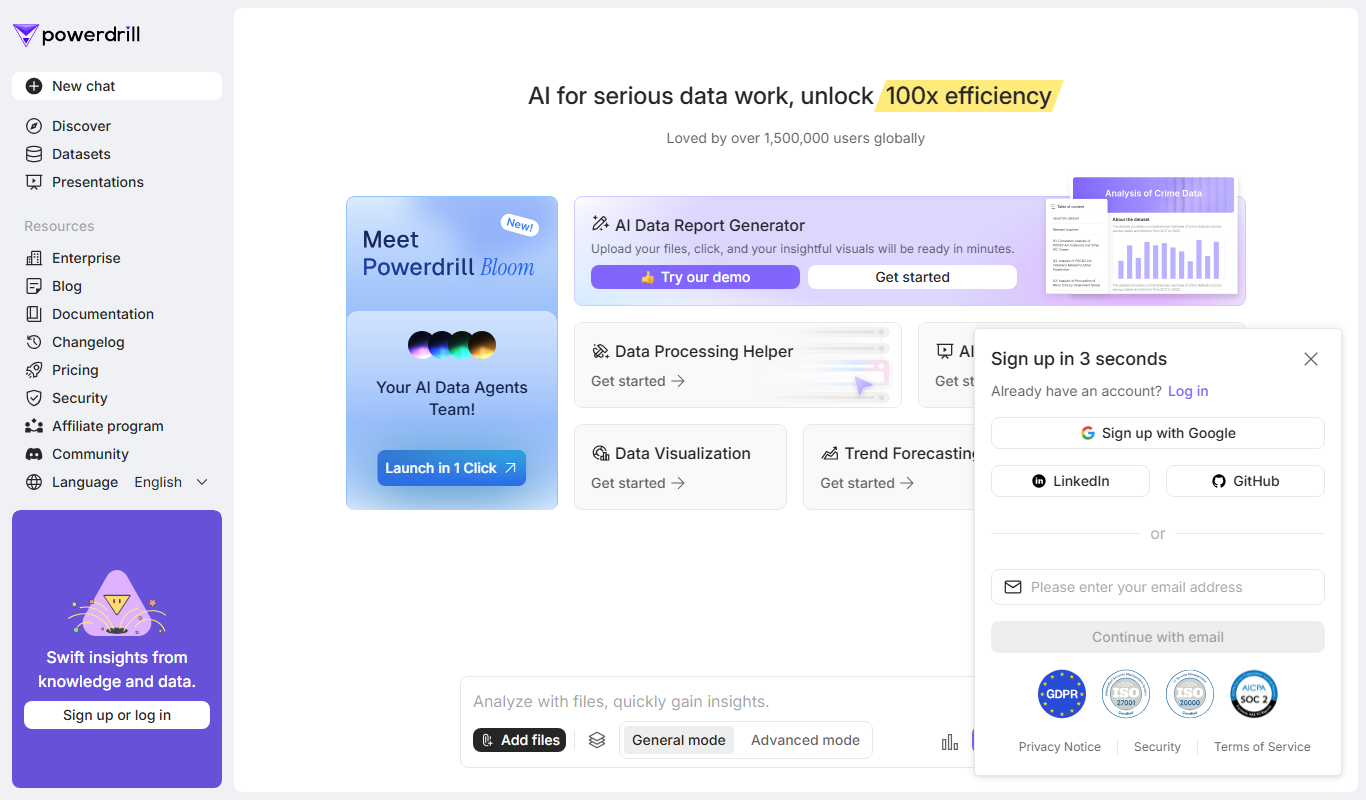Go to Discover page
This screenshot has height=800, width=1366.
point(117,126)
